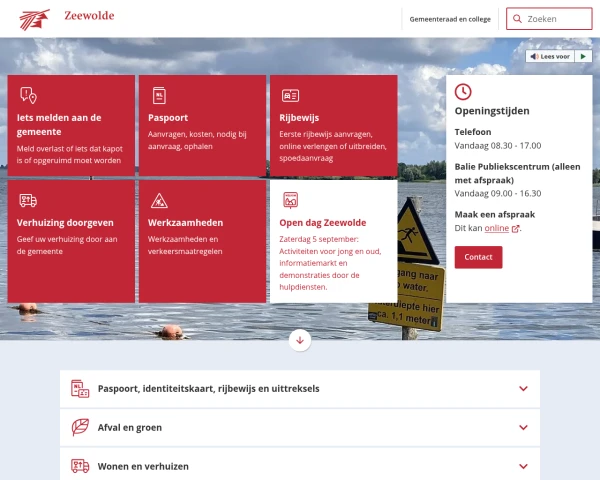This screenshot has width=600, height=480.
Task: Click the moving truck icon on Verhuizing tile
Action: click(28, 200)
